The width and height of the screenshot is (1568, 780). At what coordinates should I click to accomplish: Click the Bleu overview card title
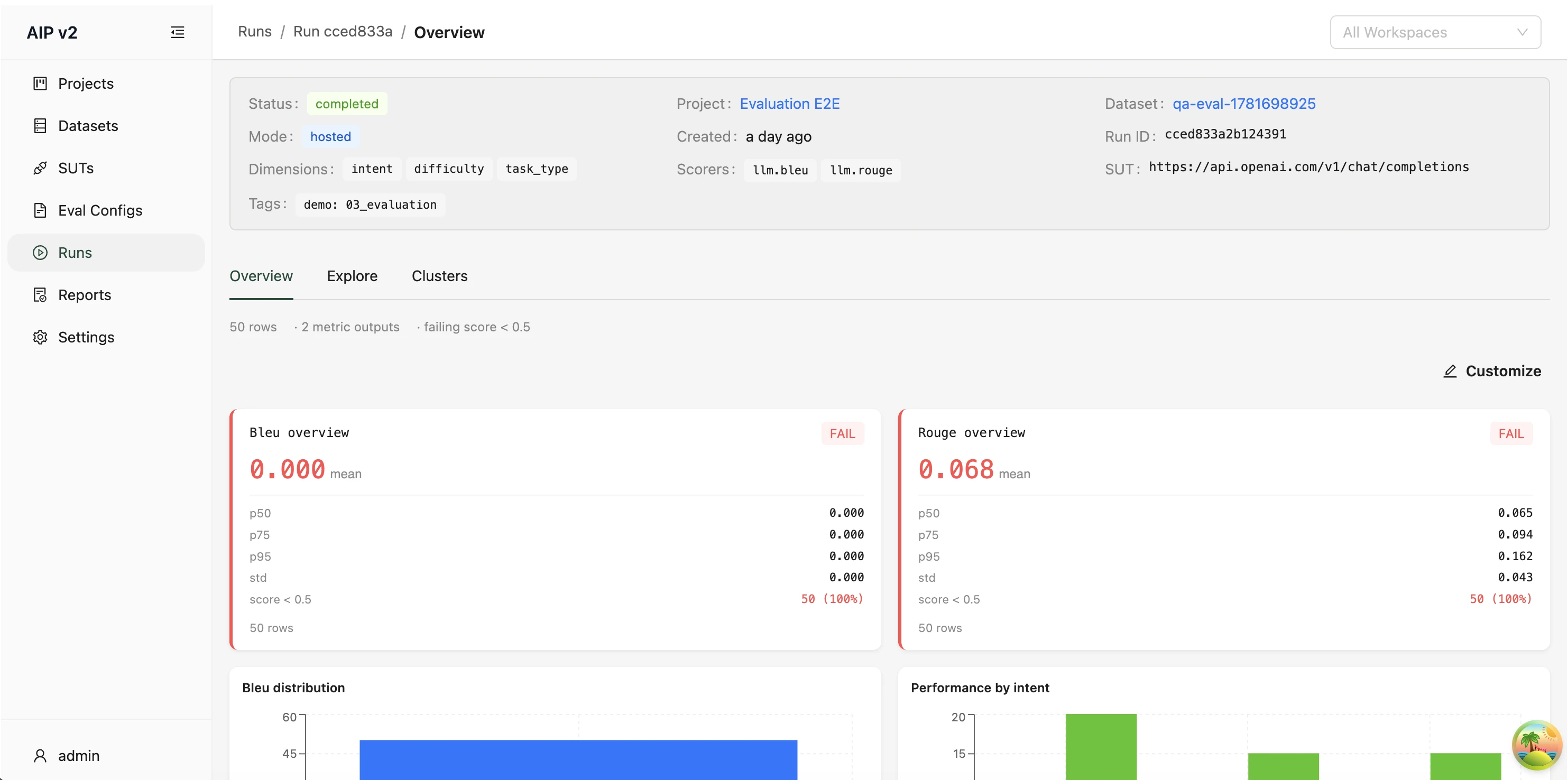299,433
